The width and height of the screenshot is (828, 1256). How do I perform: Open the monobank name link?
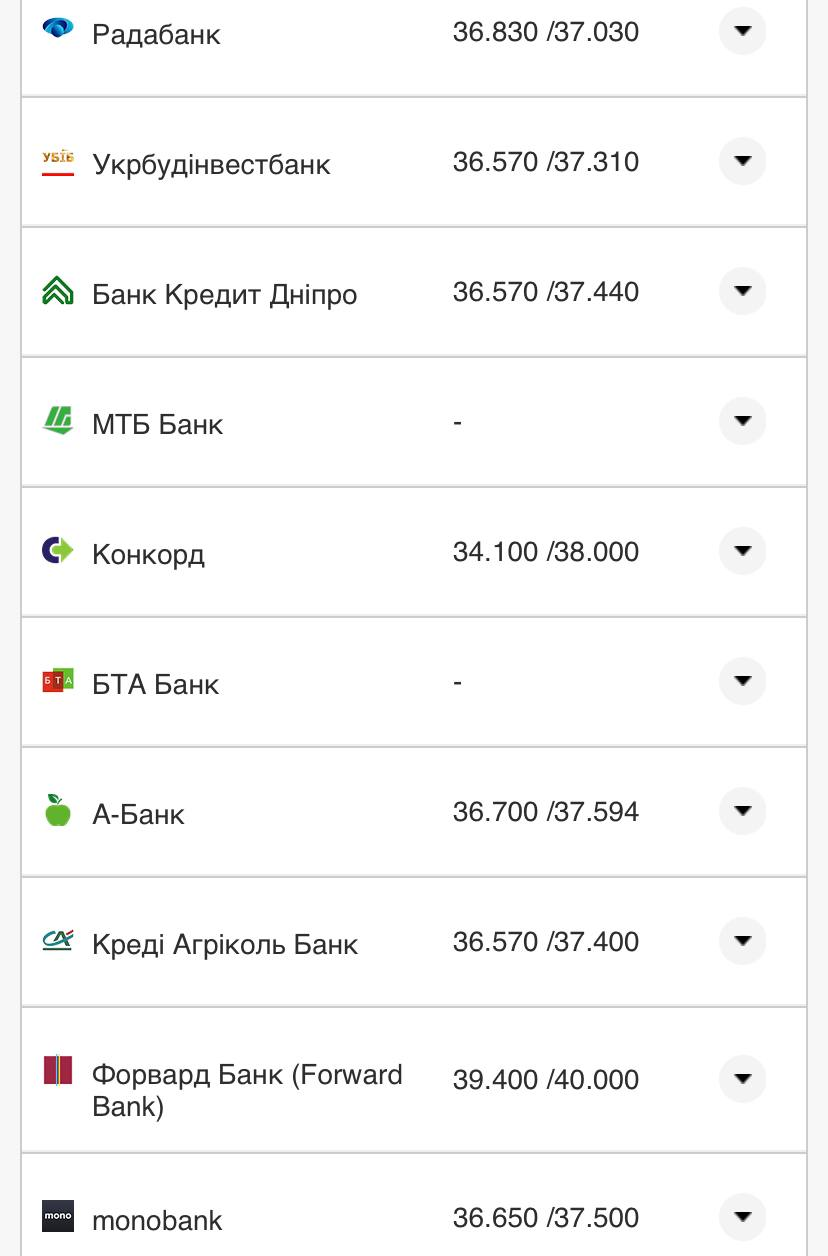157,1220
